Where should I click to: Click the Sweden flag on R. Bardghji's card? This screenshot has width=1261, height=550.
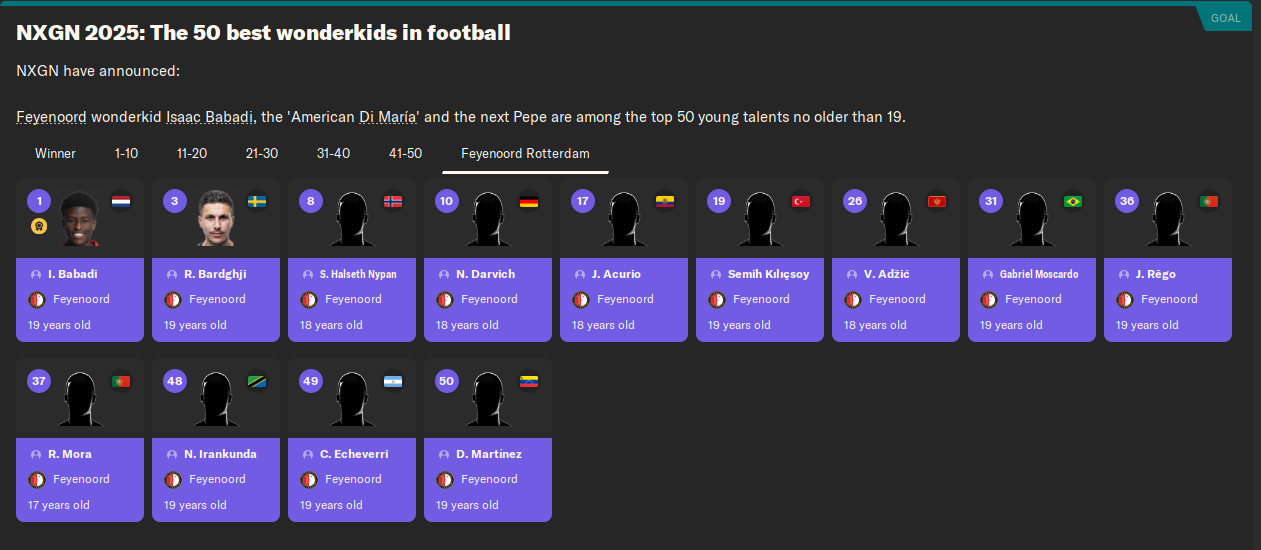click(257, 201)
